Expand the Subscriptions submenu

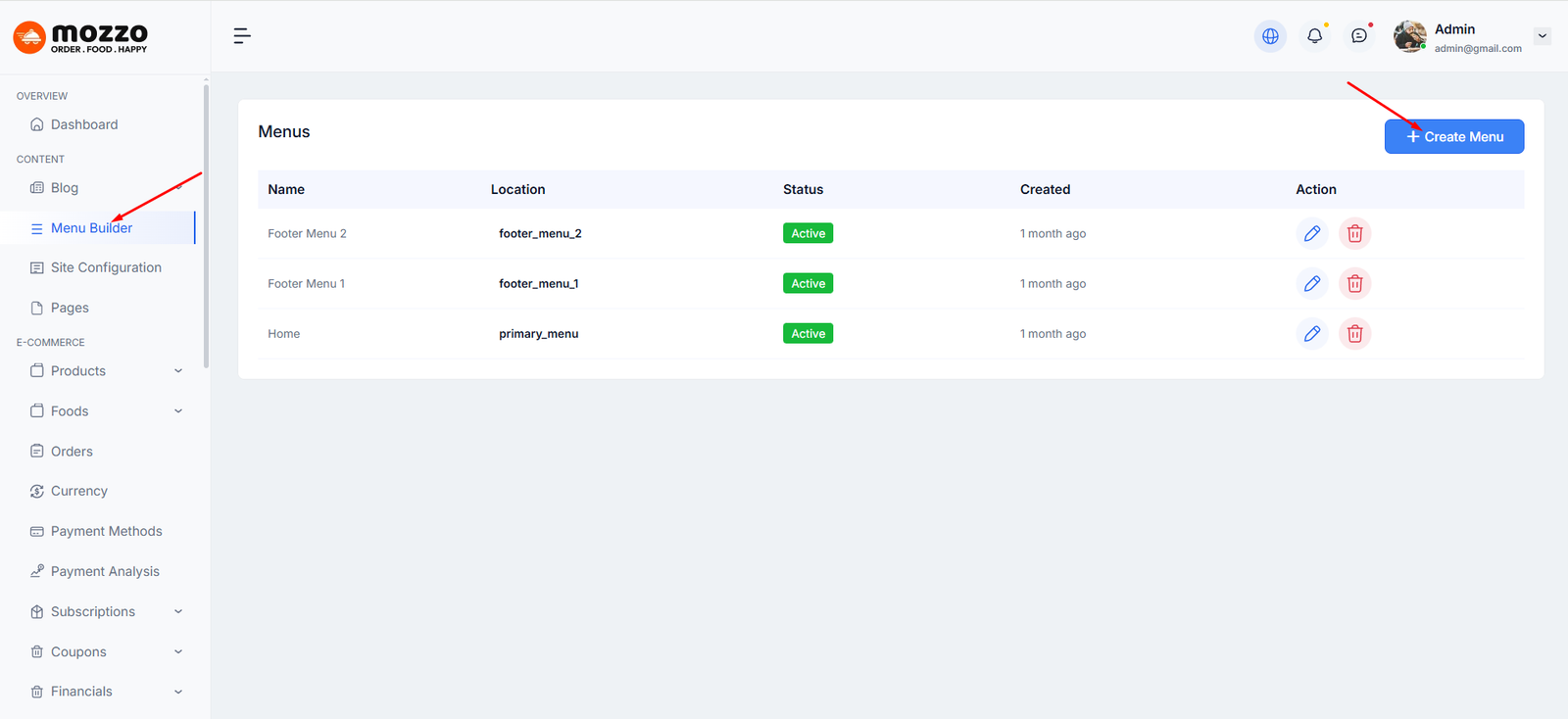click(x=178, y=612)
